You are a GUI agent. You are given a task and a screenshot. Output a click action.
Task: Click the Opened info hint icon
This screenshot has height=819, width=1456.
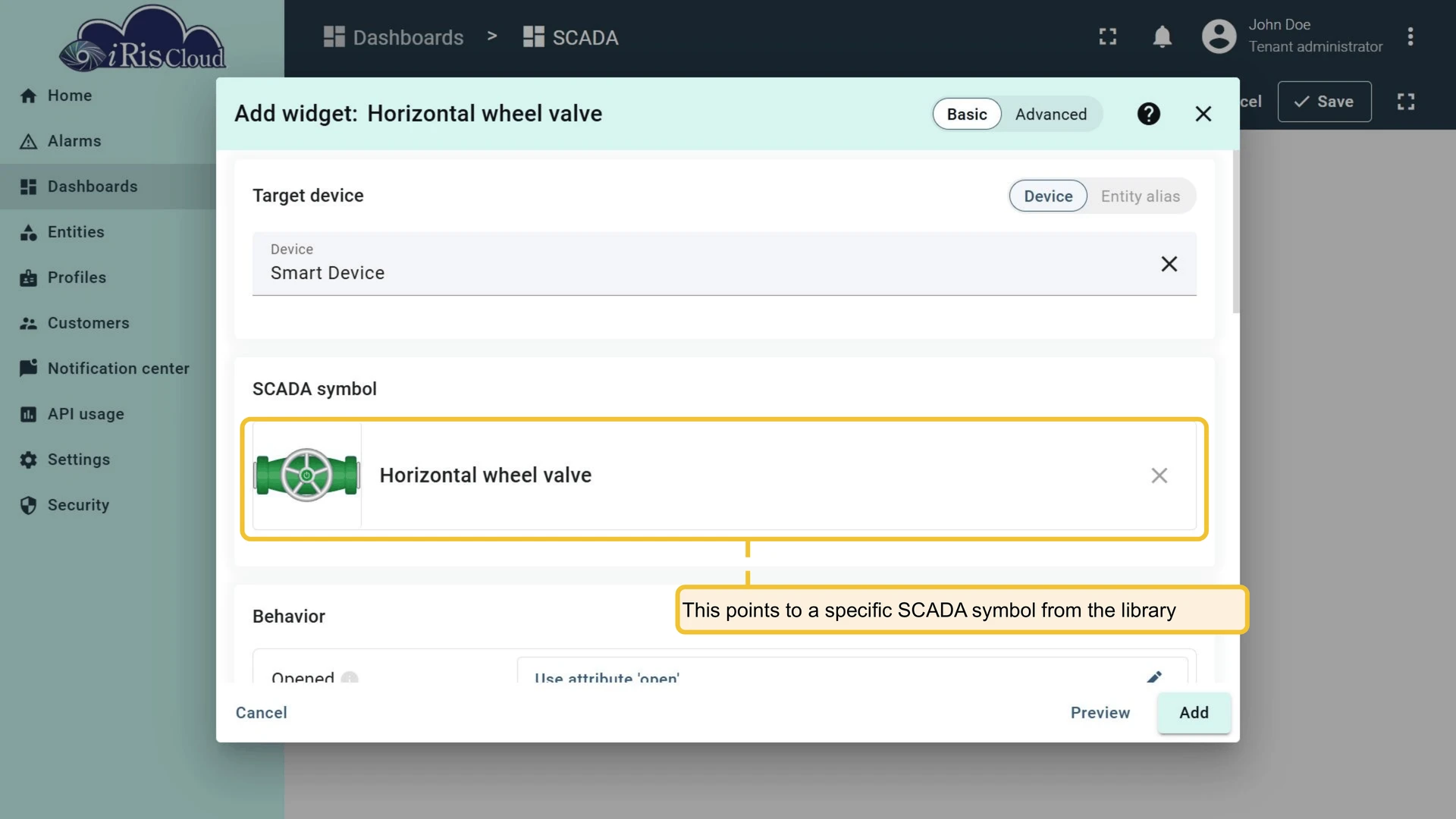click(349, 677)
